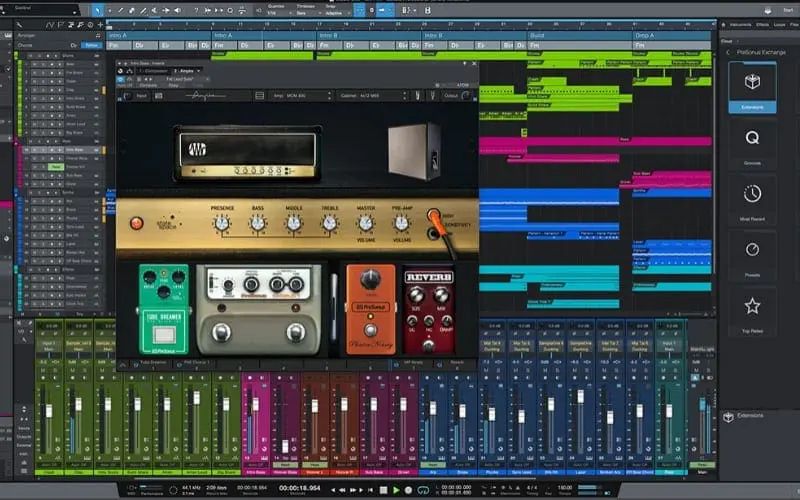Open the Grooves category tile
800x500 pixels.
pyautogui.click(x=752, y=144)
